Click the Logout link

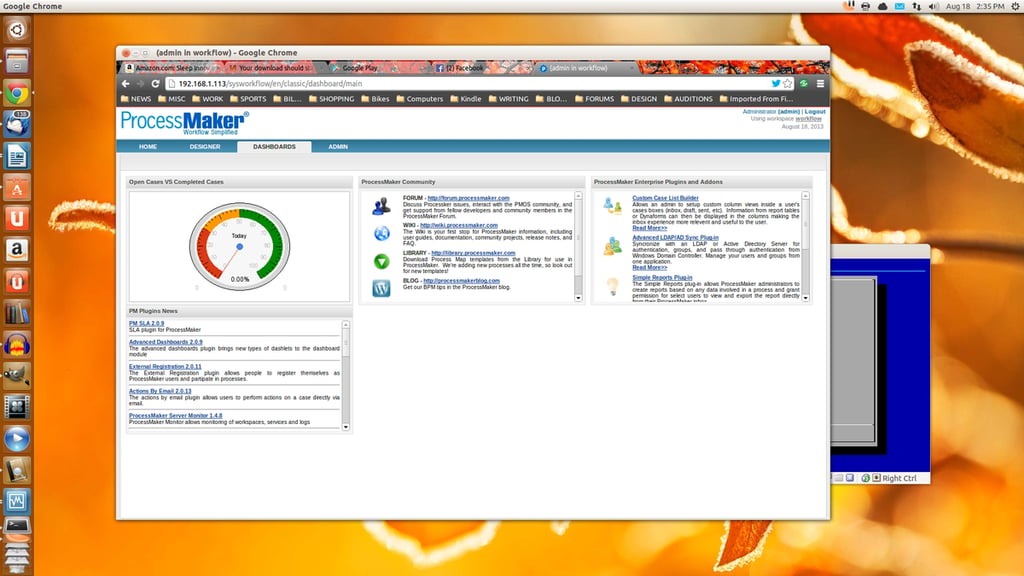click(x=814, y=112)
